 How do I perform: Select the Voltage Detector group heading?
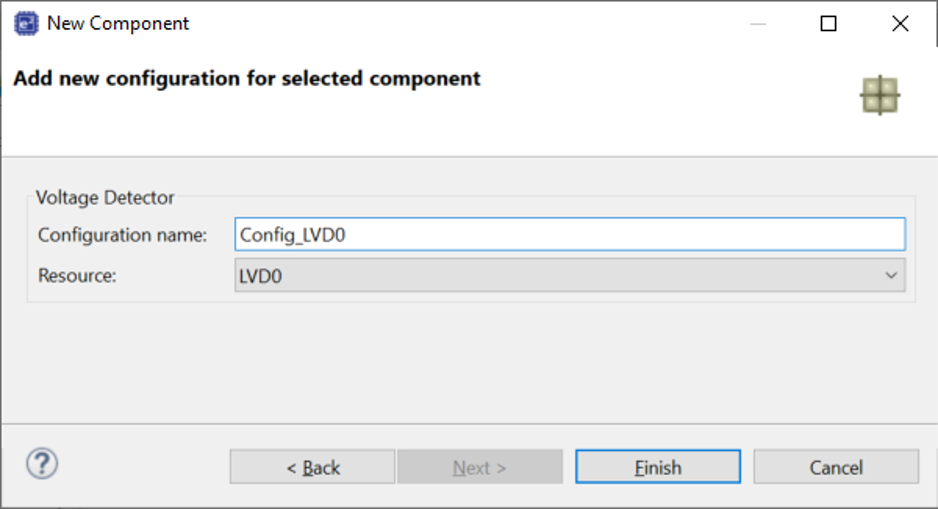(x=105, y=197)
